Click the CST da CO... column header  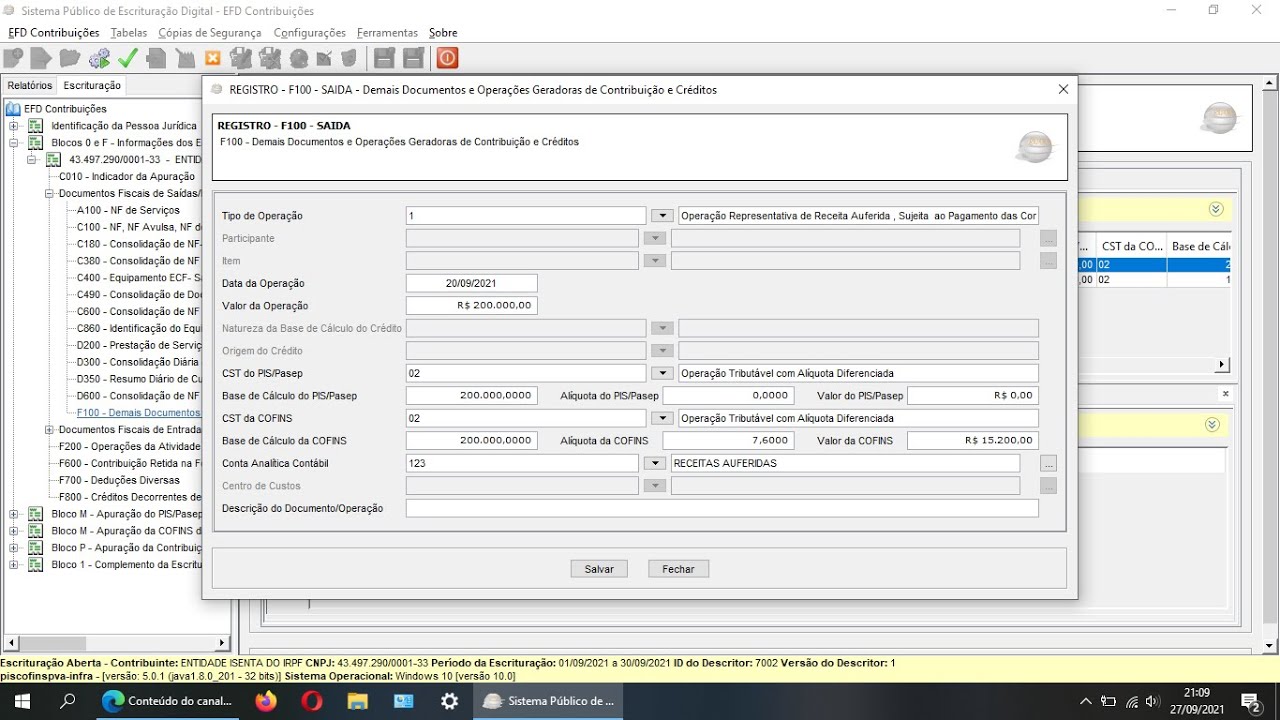click(1131, 246)
